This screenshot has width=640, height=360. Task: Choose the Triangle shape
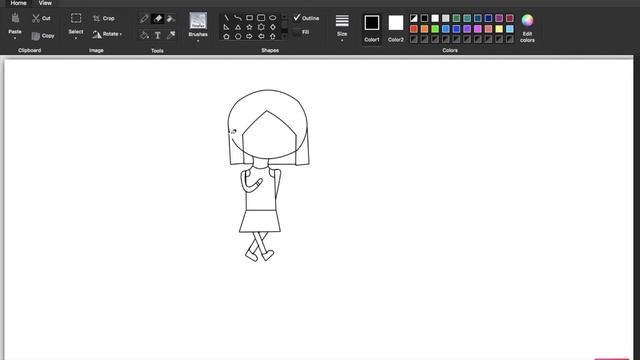click(x=238, y=27)
